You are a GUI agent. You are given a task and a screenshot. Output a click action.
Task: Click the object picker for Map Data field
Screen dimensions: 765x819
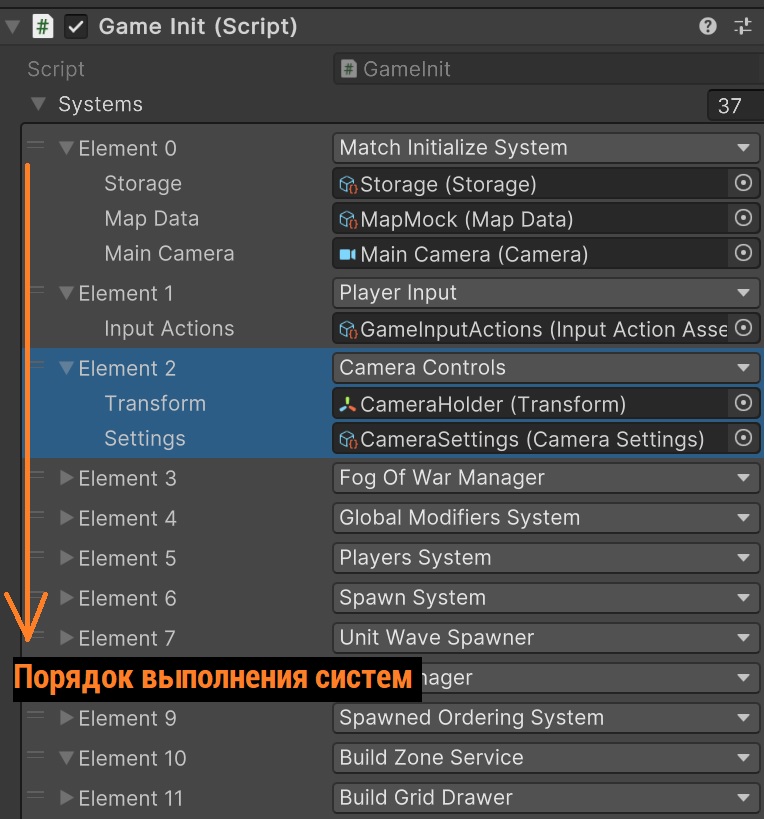[743, 218]
